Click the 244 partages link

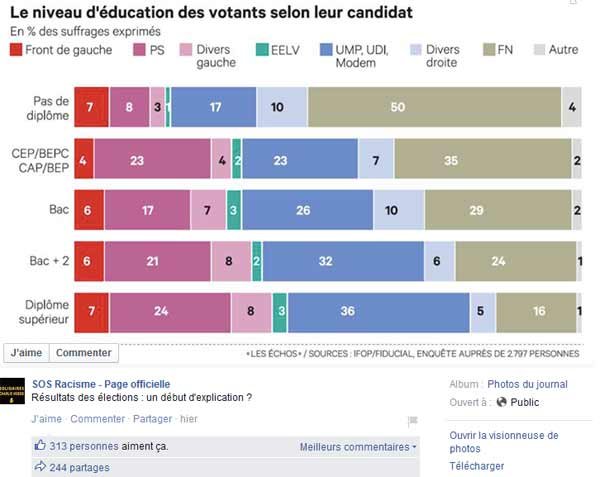click(x=79, y=467)
